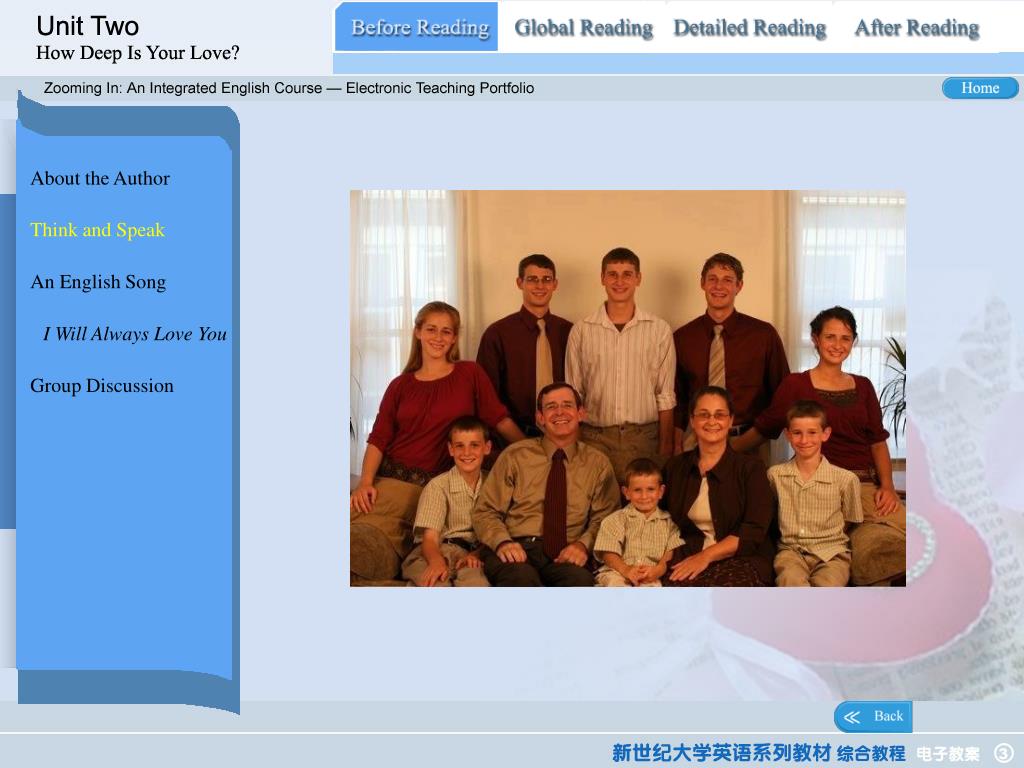Viewport: 1024px width, 768px height.
Task: Open An English Song section
Action: point(98,282)
